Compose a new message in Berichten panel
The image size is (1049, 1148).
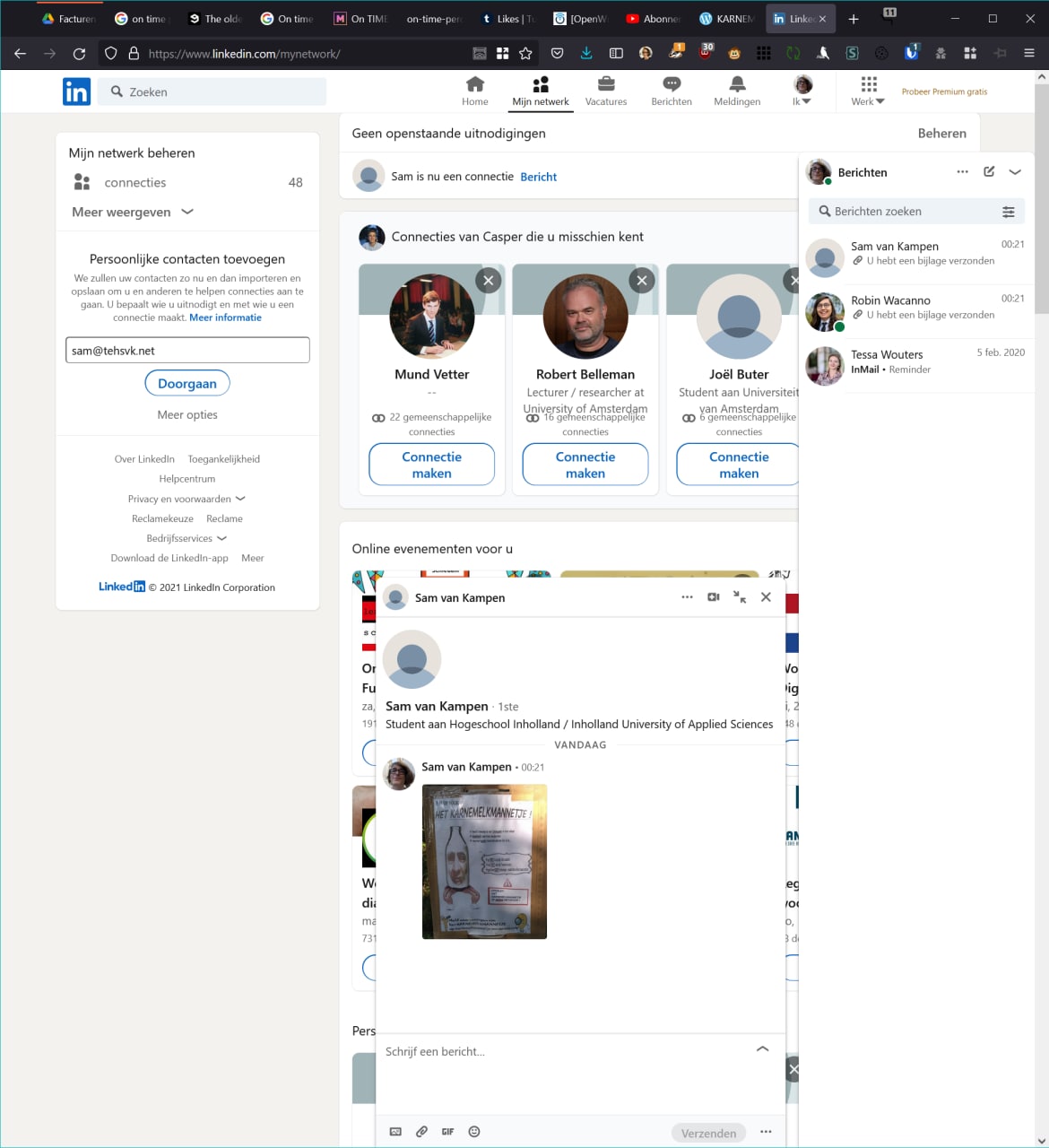(989, 171)
